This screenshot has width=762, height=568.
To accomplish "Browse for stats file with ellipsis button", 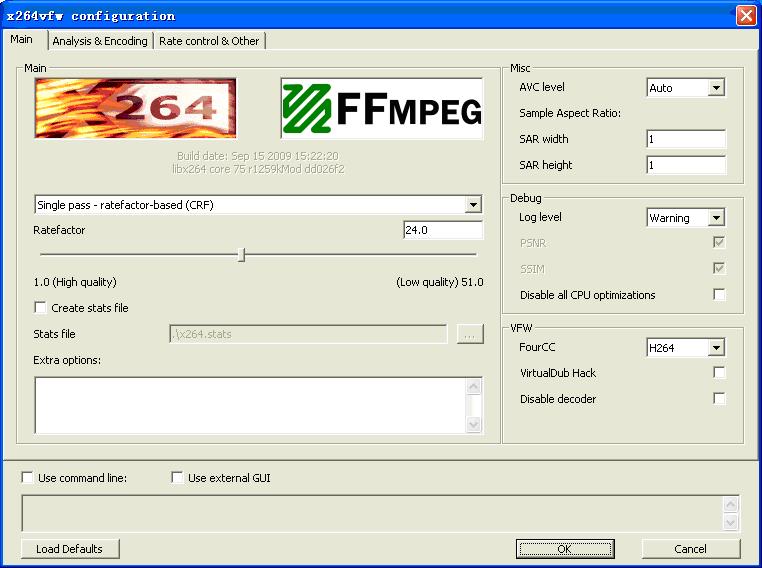I will point(470,334).
